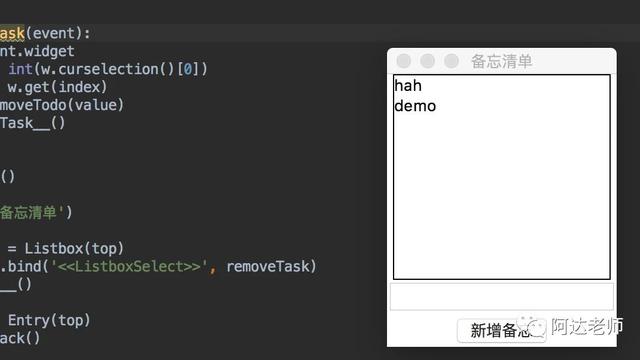The height and width of the screenshot is (360, 640).
Task: Click on moveTodo(value) in the editor
Action: point(62,105)
